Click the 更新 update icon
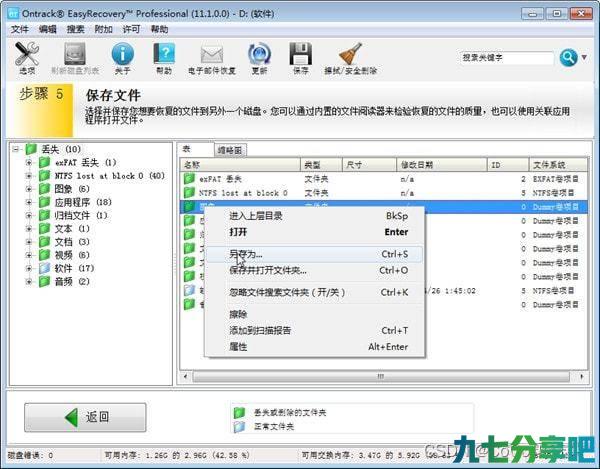The width and height of the screenshot is (600, 469). click(x=259, y=54)
